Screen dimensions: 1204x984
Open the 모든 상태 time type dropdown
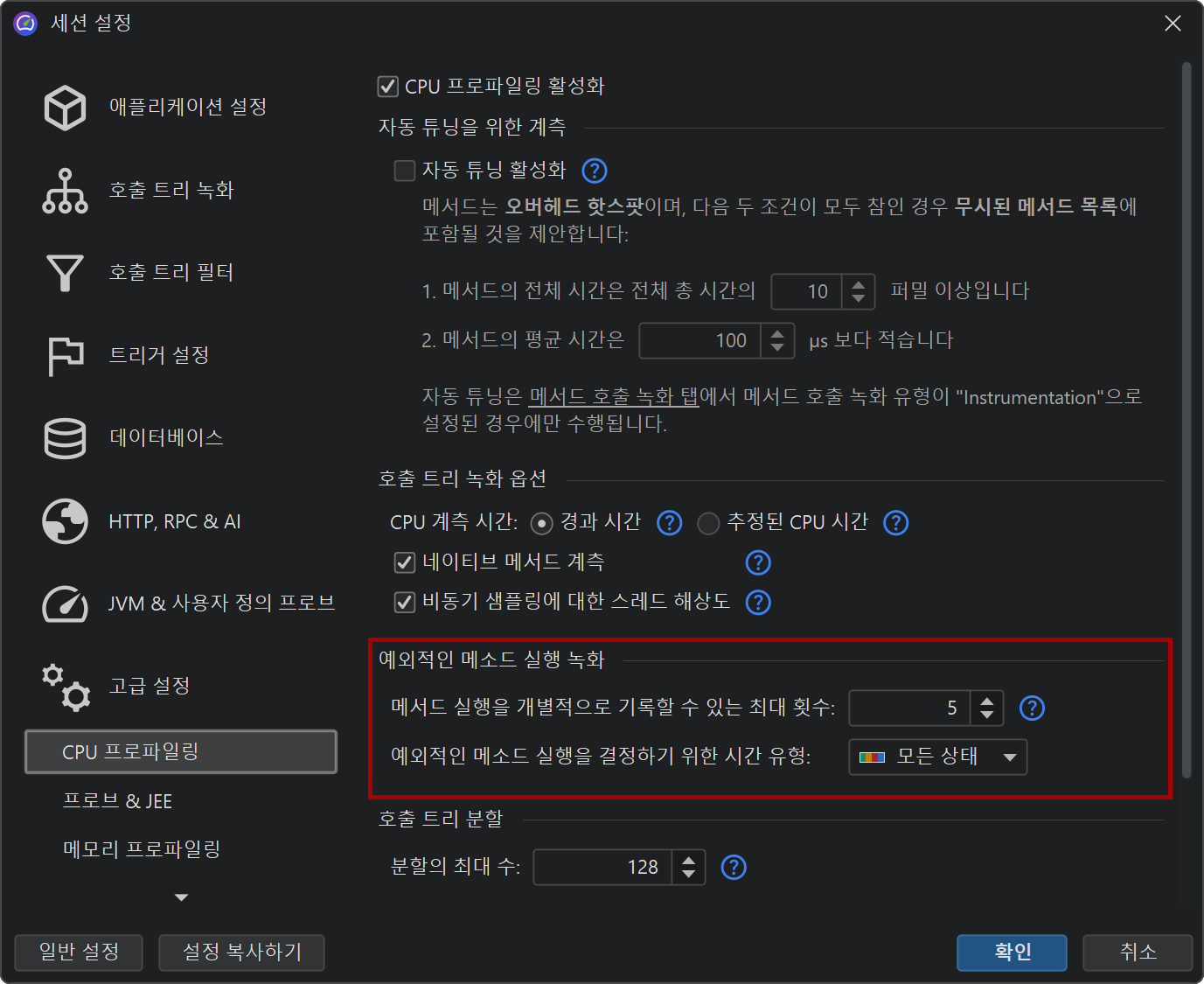tap(937, 757)
